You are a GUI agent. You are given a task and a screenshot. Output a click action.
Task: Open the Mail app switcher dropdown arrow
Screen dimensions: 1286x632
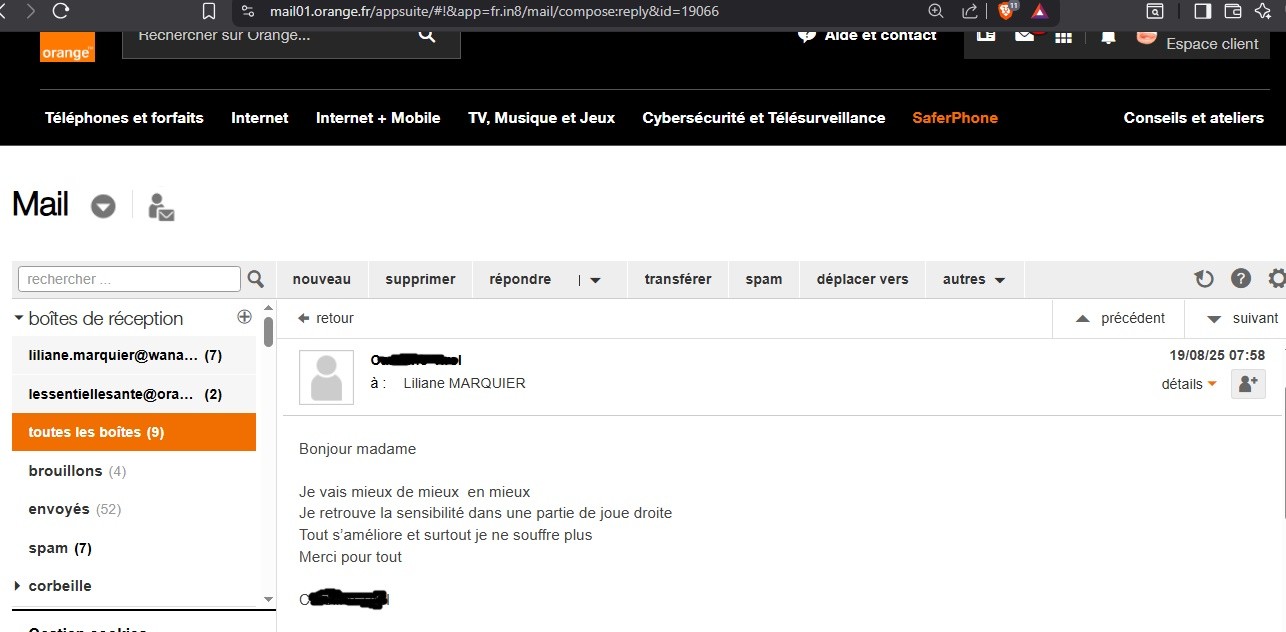click(103, 206)
